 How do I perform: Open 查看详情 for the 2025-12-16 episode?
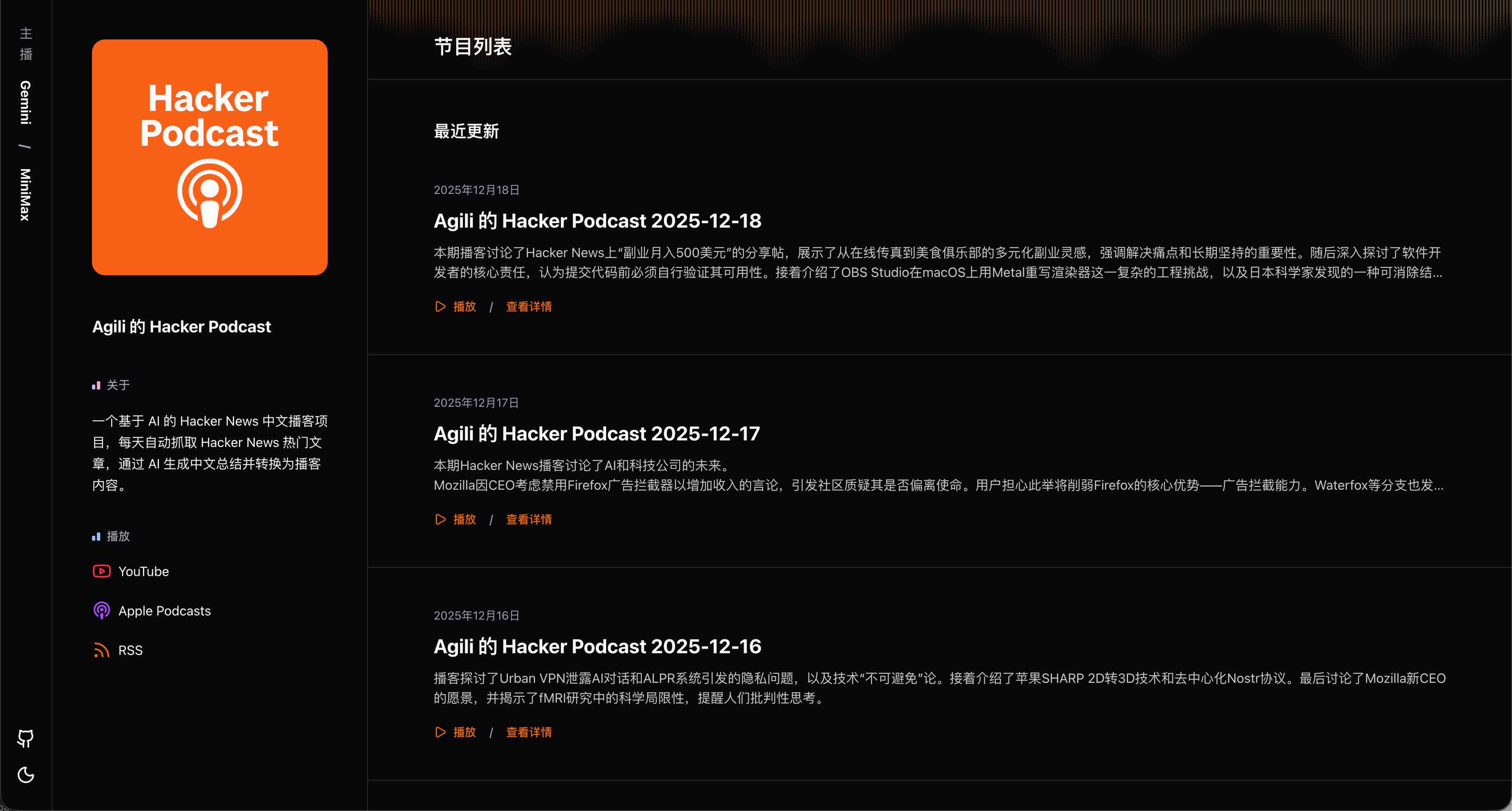(x=528, y=732)
